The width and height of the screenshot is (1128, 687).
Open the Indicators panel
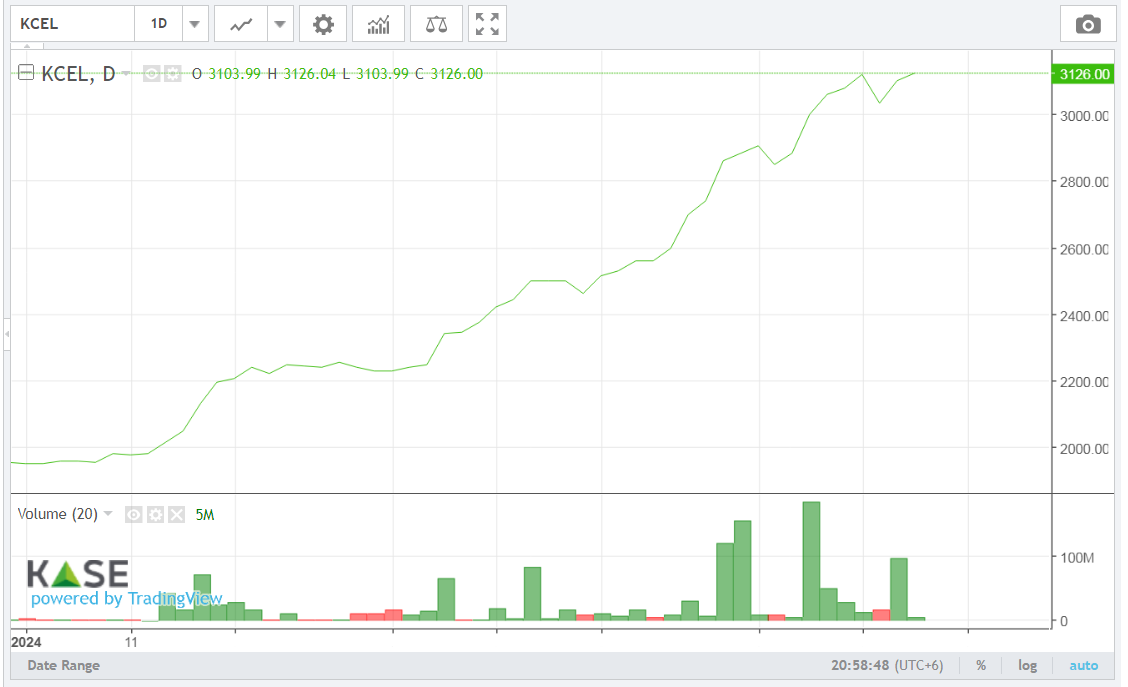click(378, 24)
